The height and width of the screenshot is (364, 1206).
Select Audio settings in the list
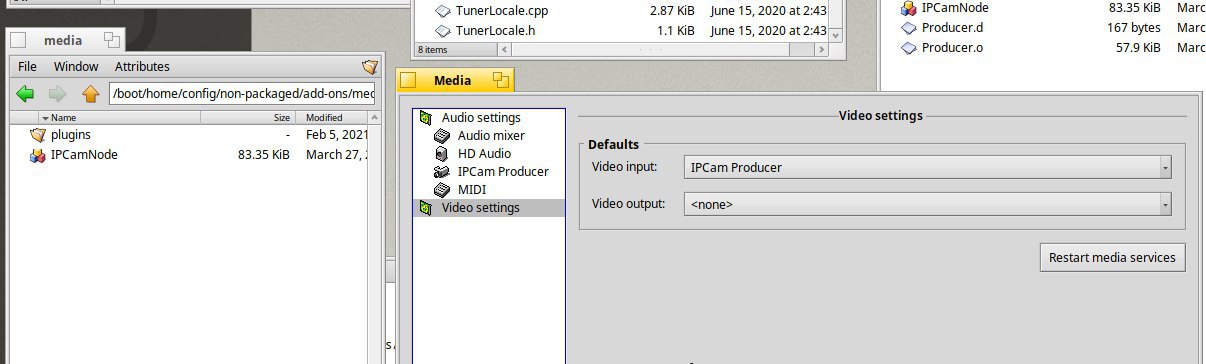point(481,118)
